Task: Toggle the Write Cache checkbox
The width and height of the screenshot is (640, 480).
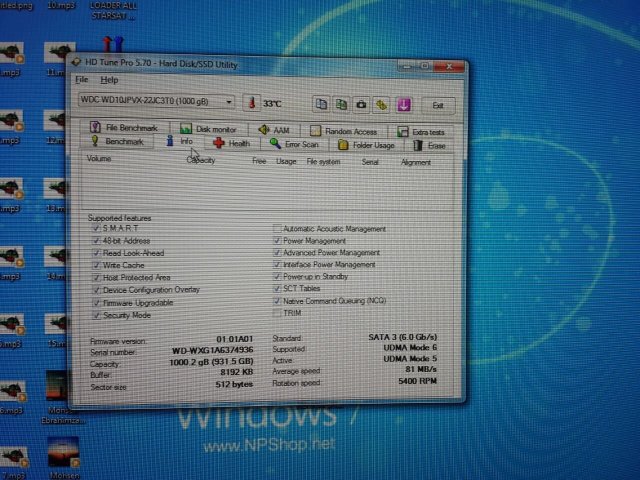Action: (95, 265)
